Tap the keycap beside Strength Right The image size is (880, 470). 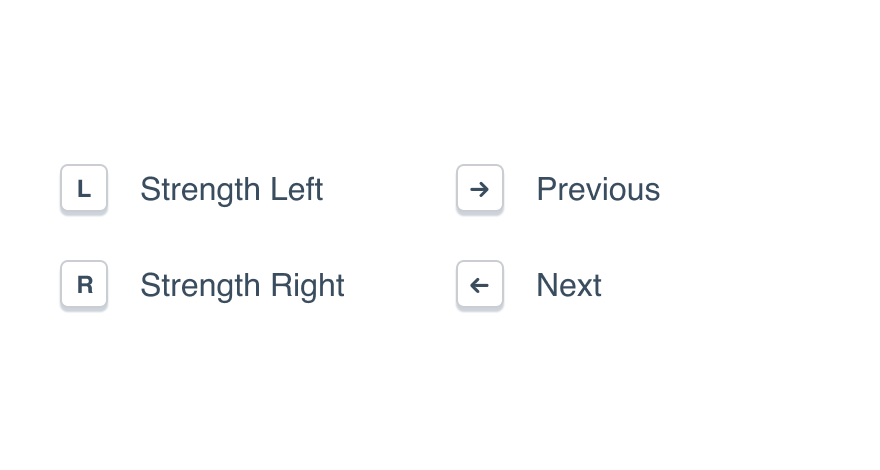(x=84, y=285)
